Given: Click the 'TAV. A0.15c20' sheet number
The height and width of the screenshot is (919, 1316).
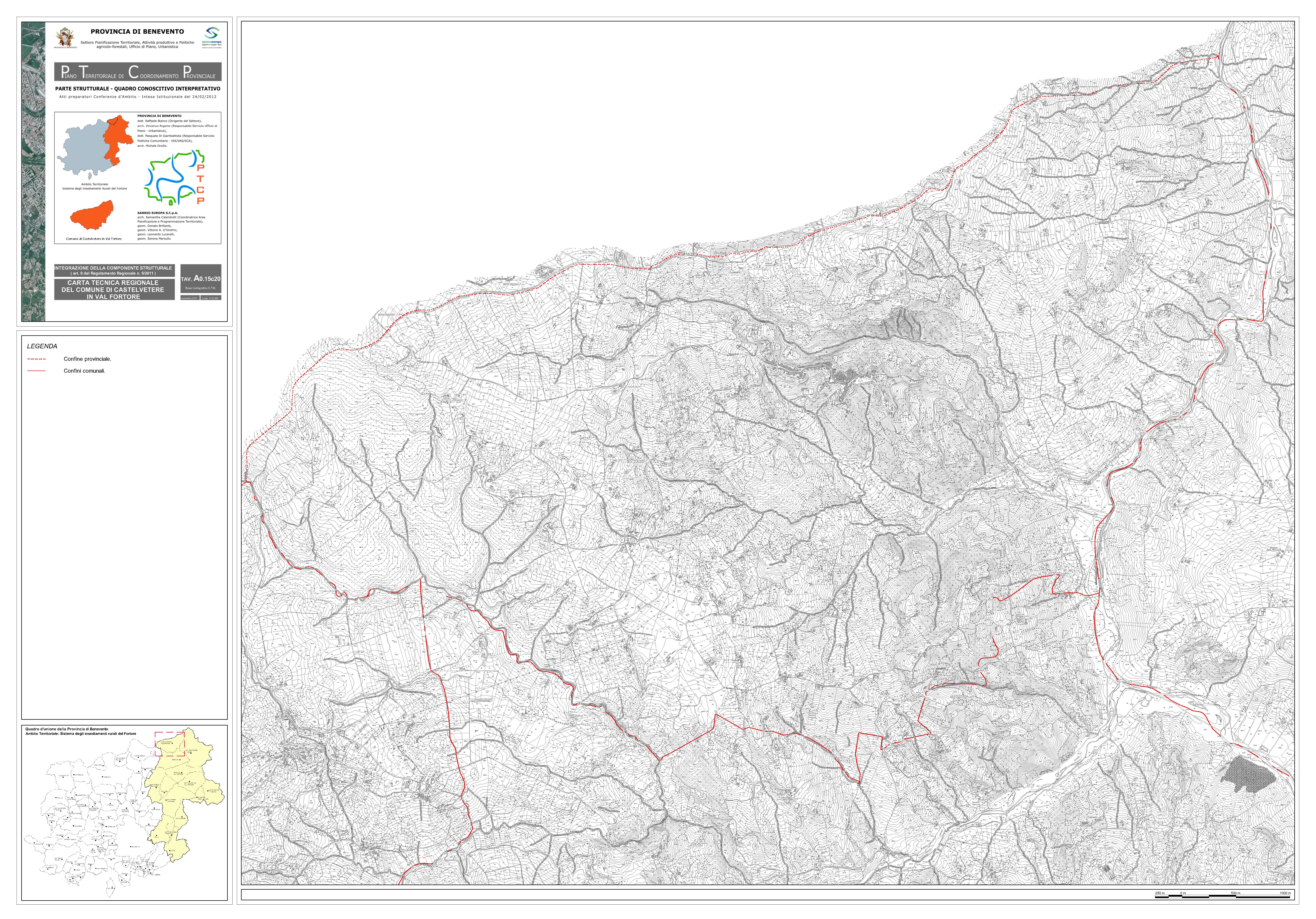Looking at the screenshot, I should pyautogui.click(x=201, y=278).
